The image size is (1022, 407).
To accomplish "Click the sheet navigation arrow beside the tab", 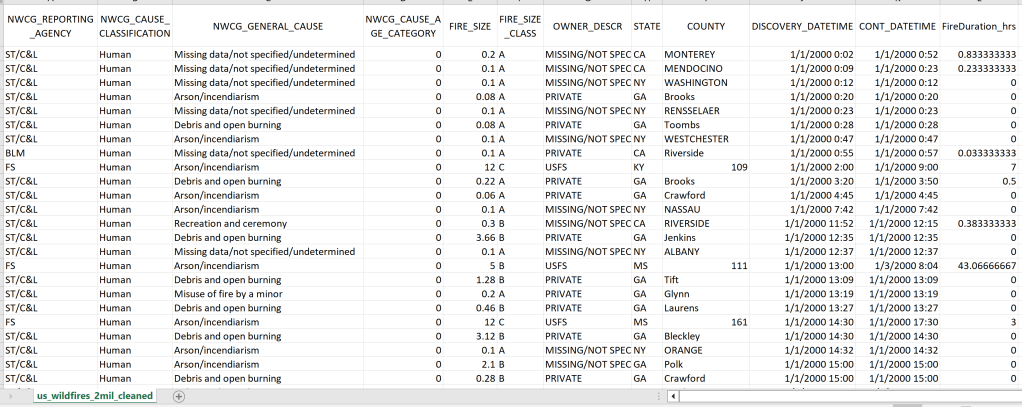I will 10,396.
